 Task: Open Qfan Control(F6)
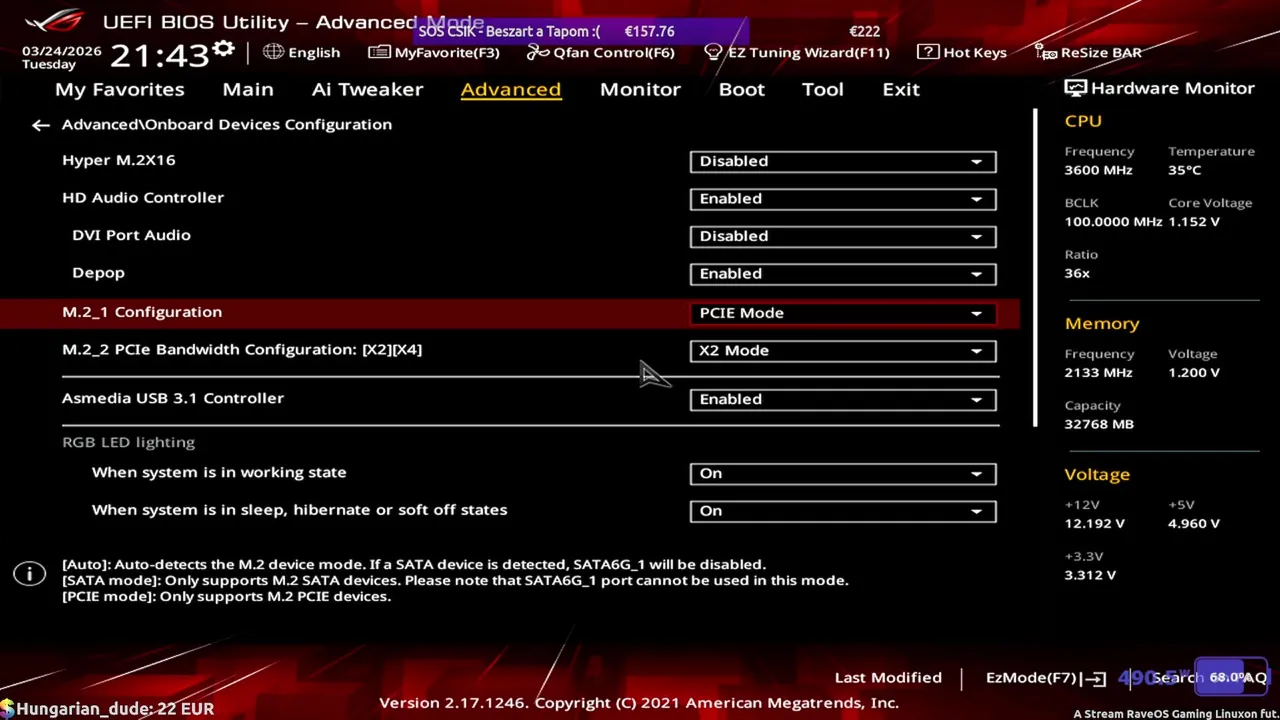[x=601, y=52]
